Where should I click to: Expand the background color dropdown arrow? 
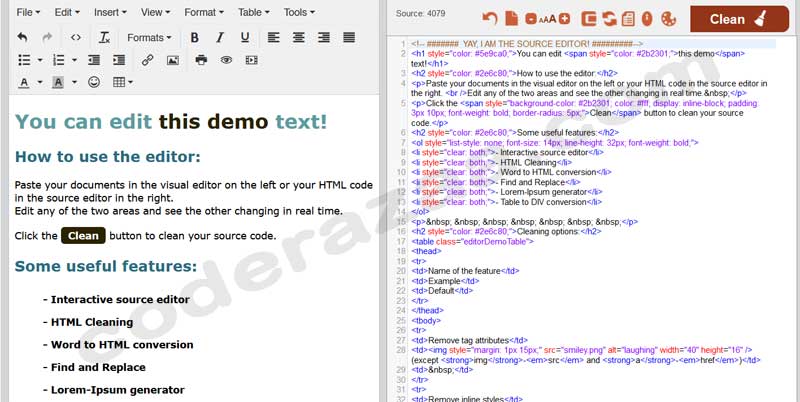pyautogui.click(x=74, y=82)
